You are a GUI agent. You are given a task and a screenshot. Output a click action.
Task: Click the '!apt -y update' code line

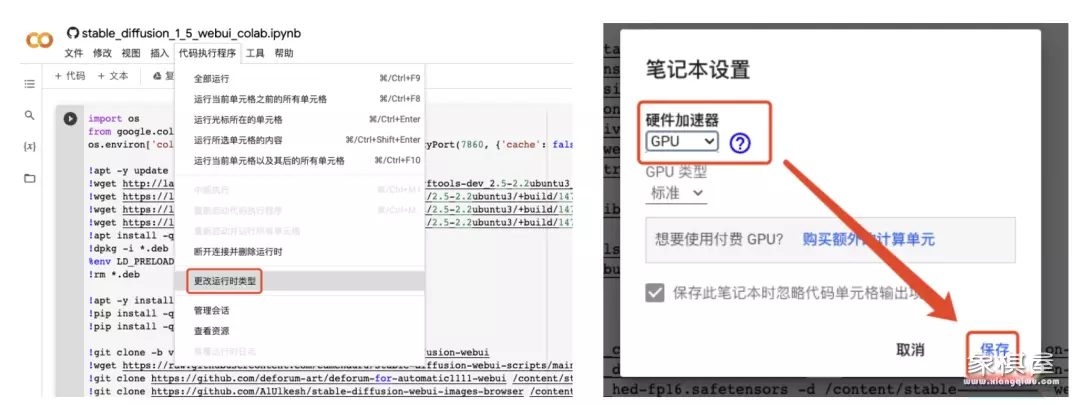[128, 171]
